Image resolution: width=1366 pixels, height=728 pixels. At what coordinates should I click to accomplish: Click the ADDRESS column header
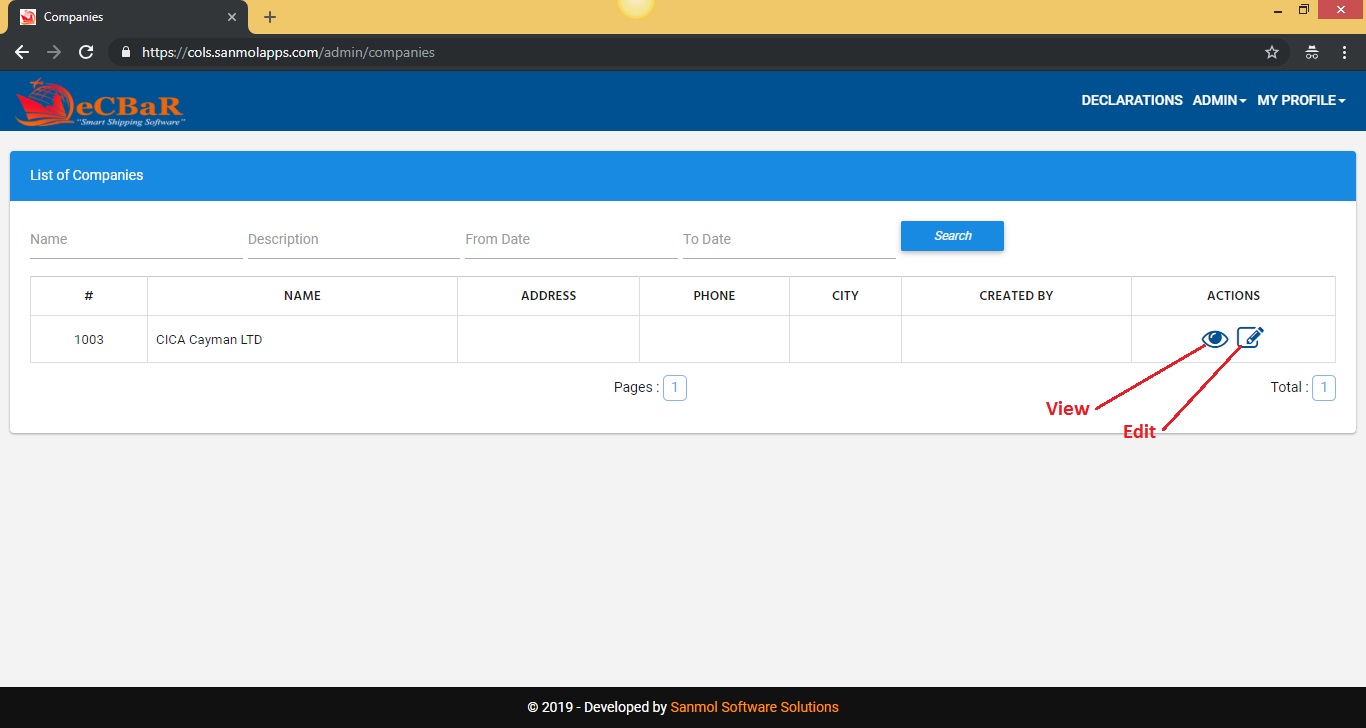pos(548,296)
